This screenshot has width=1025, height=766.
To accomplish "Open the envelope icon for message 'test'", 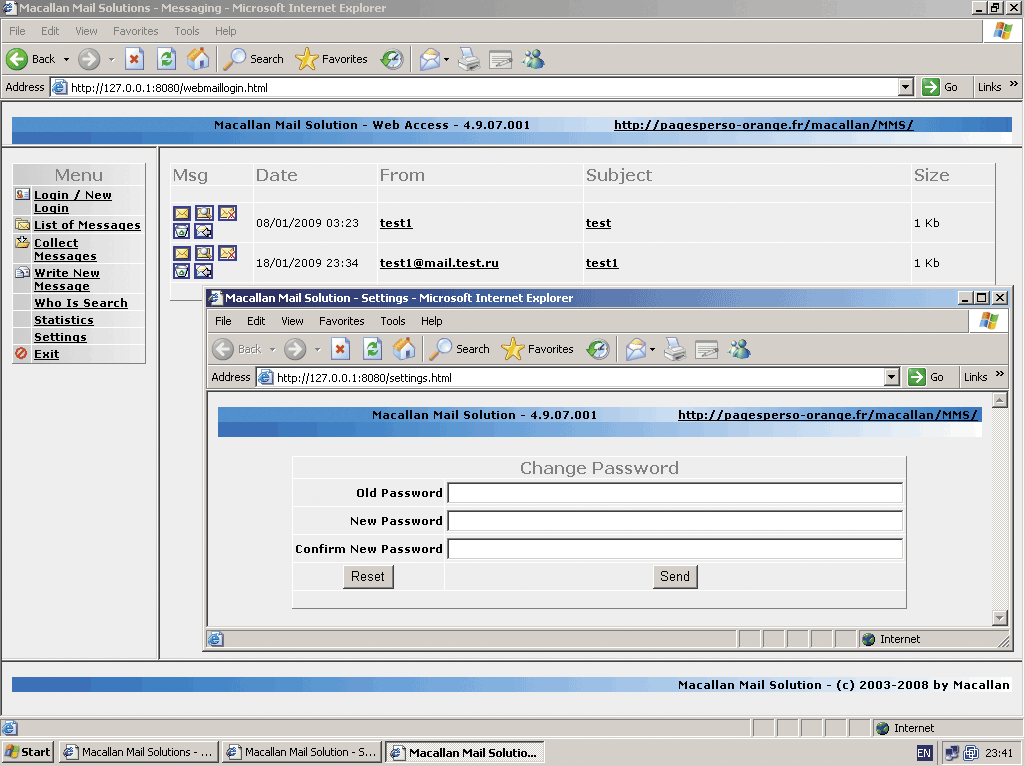I will [182, 213].
